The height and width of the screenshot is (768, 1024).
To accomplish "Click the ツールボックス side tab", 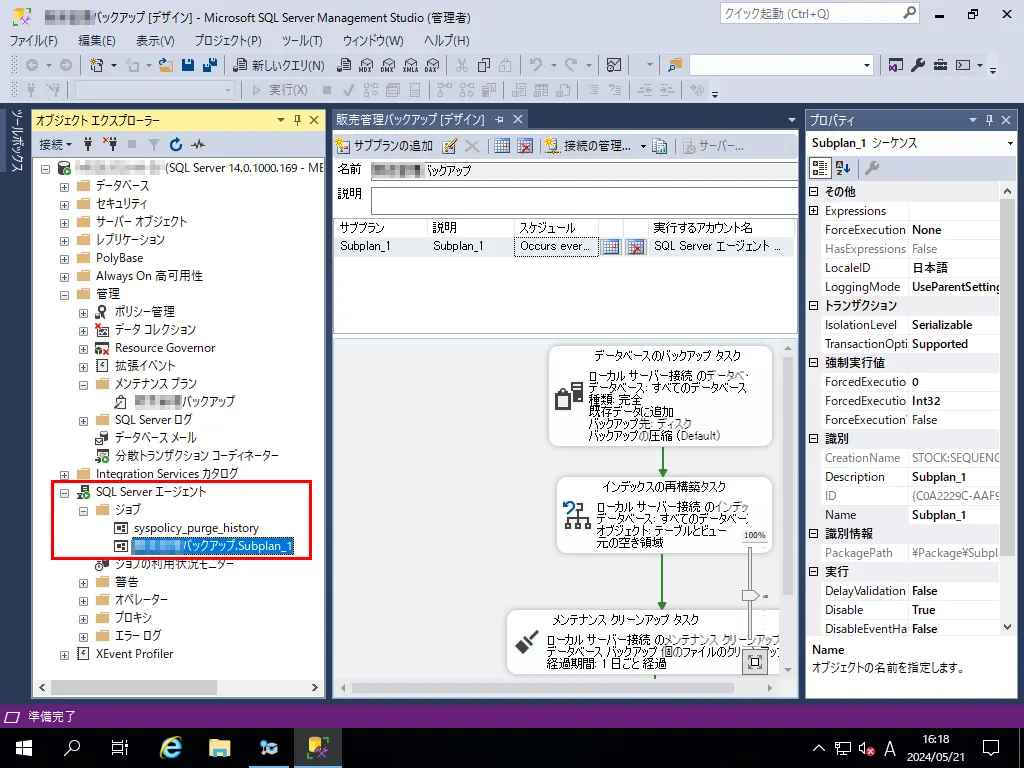I will tap(16, 140).
